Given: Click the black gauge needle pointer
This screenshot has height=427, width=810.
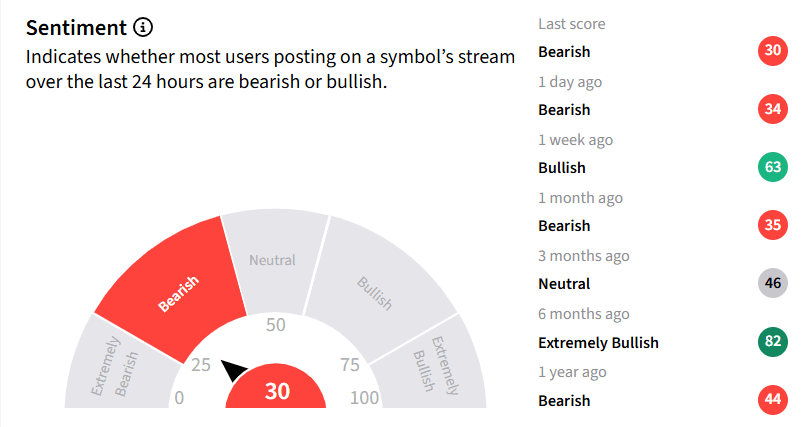Looking at the screenshot, I should [x=233, y=370].
